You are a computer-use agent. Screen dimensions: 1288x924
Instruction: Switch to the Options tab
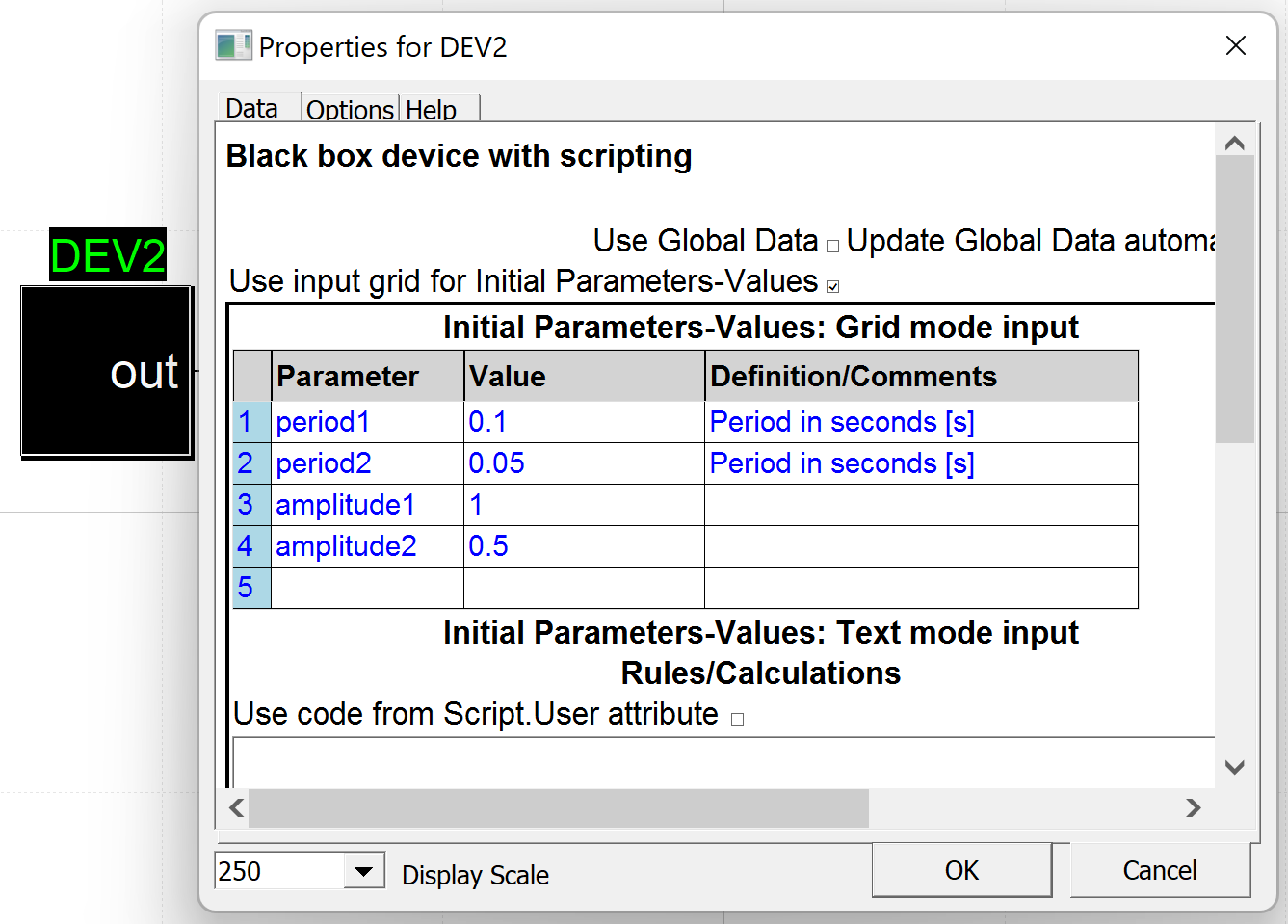[350, 110]
